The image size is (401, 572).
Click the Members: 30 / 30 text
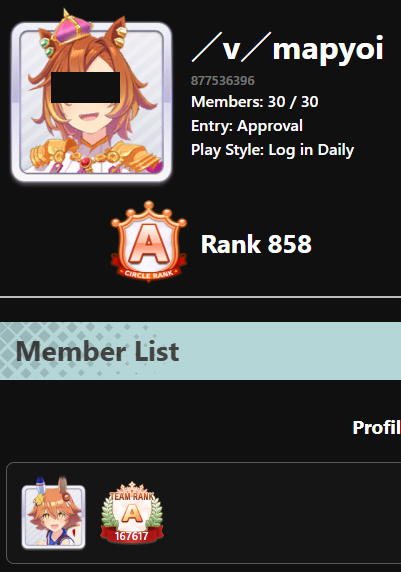point(255,102)
